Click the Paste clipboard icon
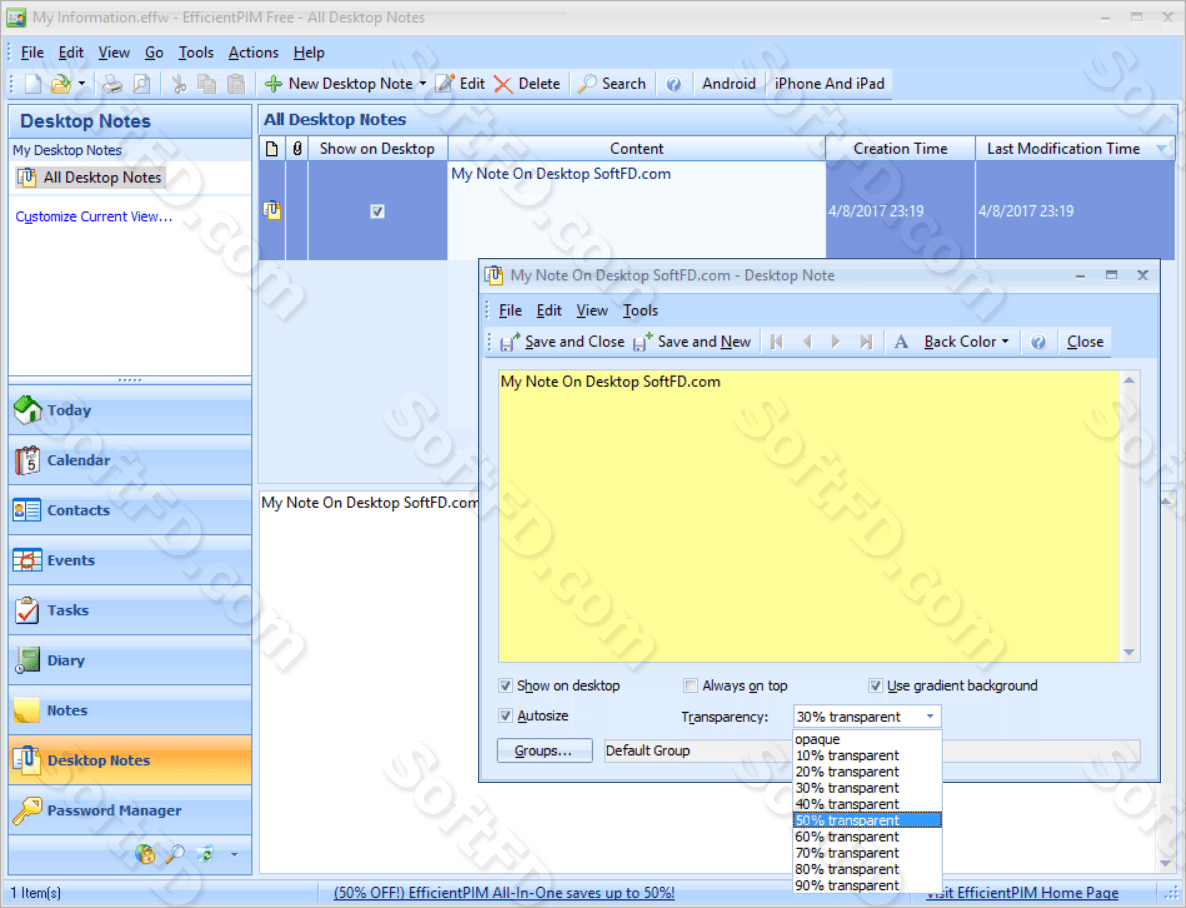The width and height of the screenshot is (1186, 908). pyautogui.click(x=236, y=84)
